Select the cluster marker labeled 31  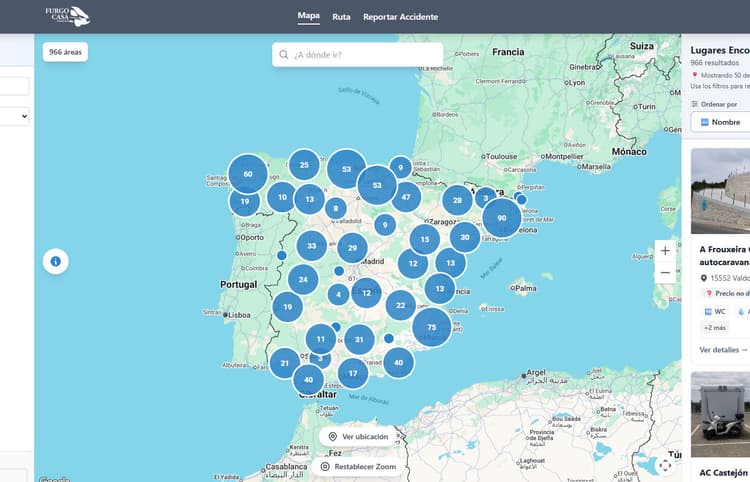[359, 340]
